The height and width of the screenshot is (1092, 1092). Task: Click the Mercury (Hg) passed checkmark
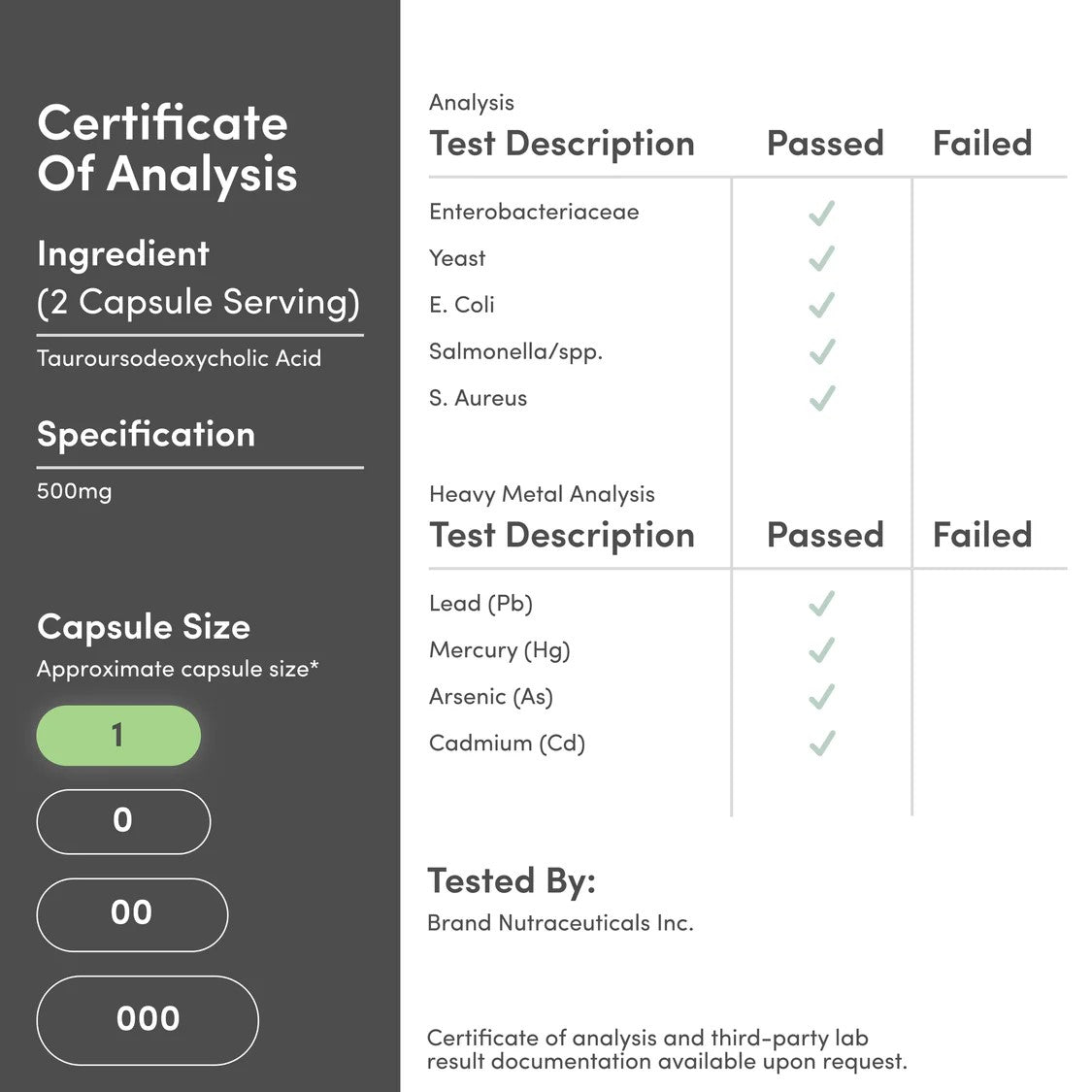pos(821,649)
